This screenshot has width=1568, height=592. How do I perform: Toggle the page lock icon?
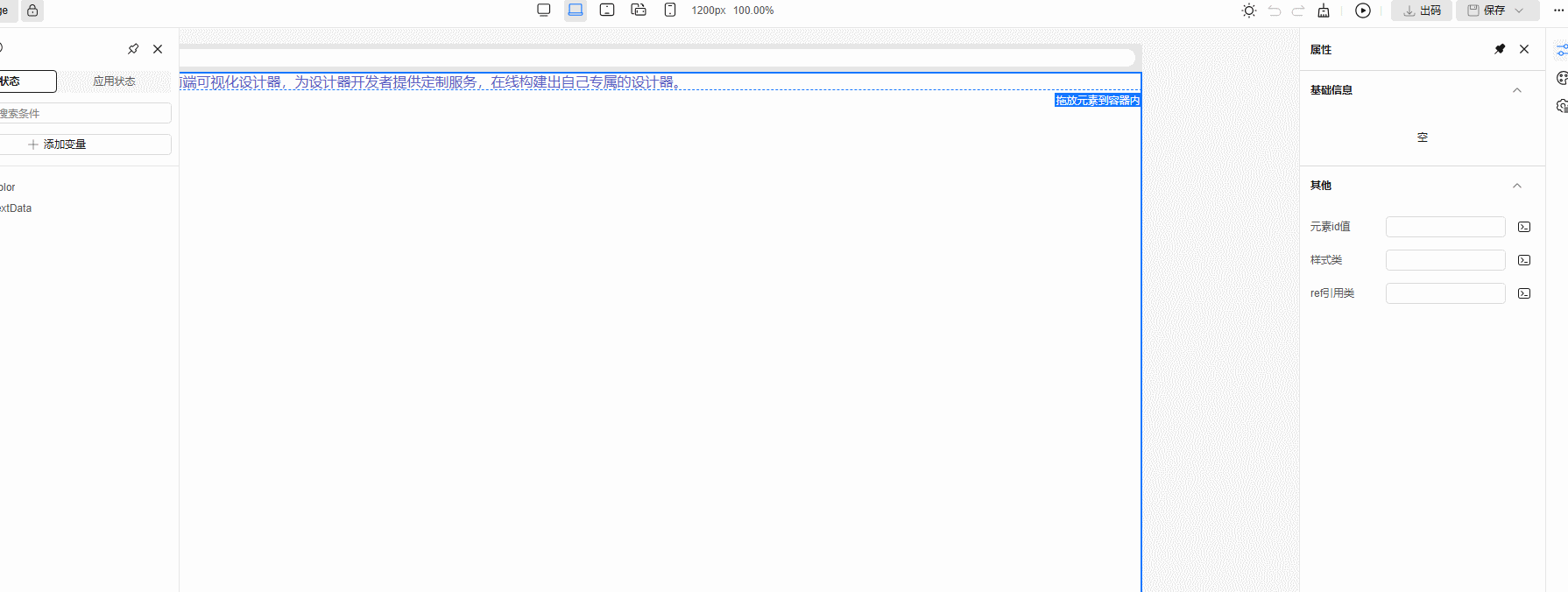point(32,11)
